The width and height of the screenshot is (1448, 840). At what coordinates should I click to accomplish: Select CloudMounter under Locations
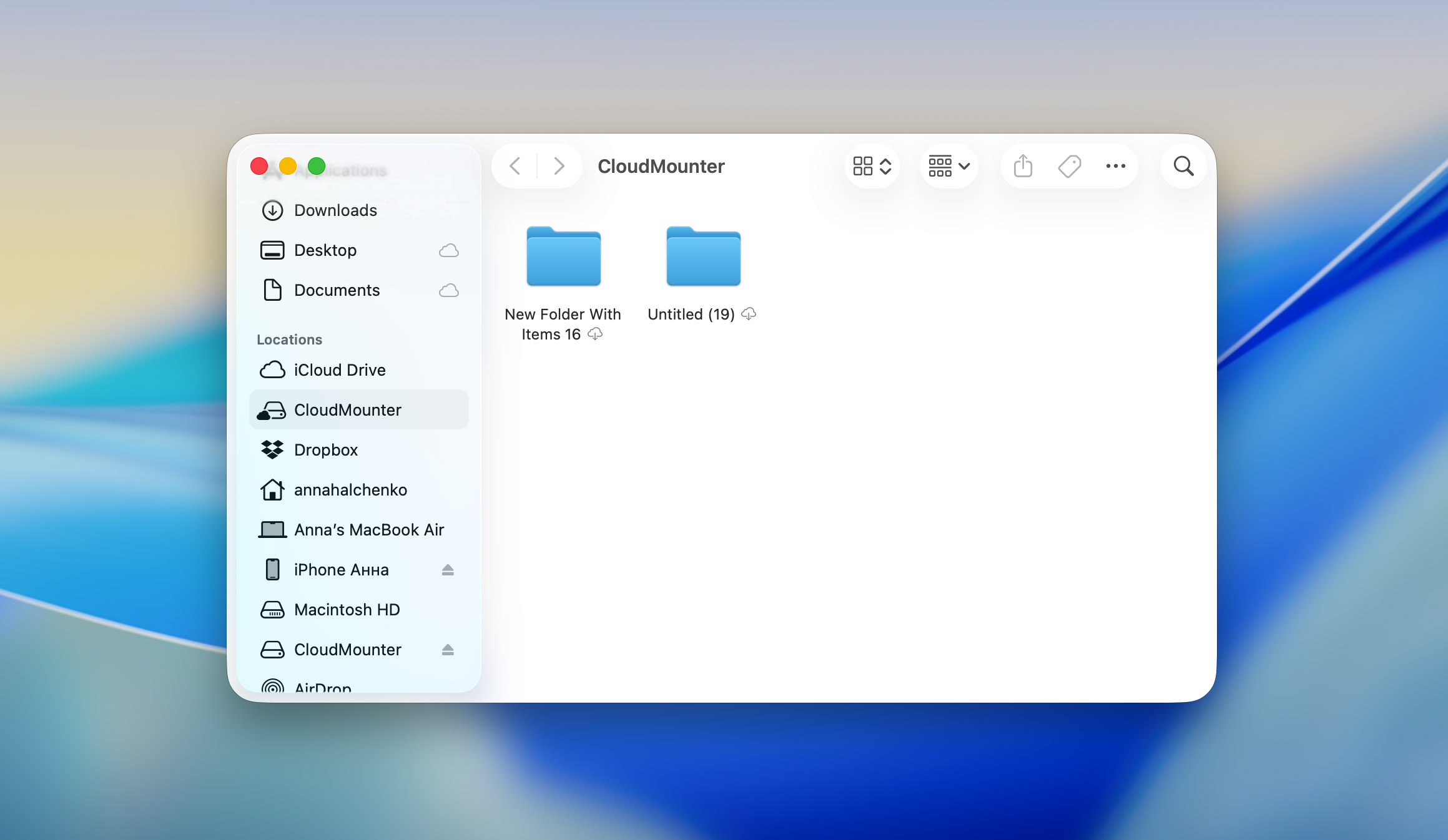(x=348, y=409)
